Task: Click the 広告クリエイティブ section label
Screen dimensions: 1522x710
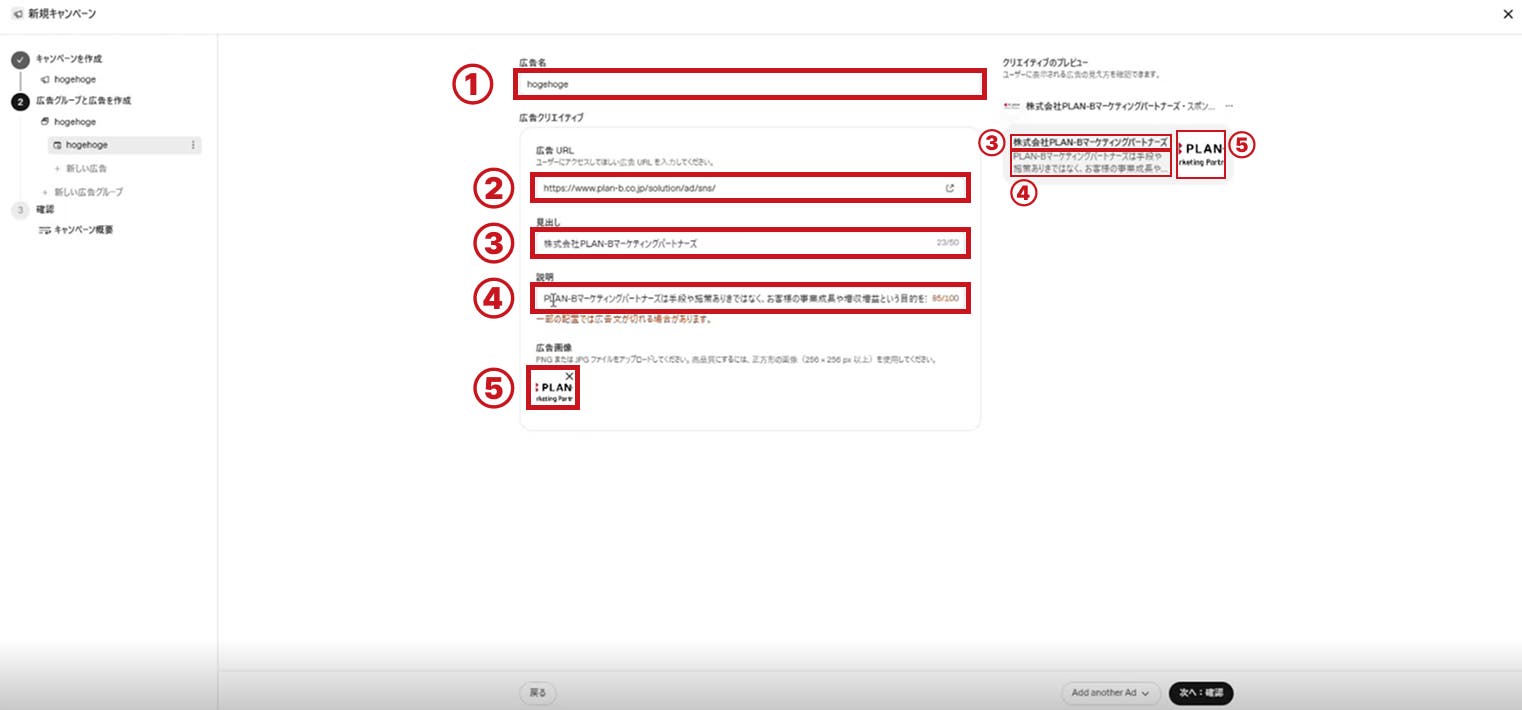Action: [551, 118]
